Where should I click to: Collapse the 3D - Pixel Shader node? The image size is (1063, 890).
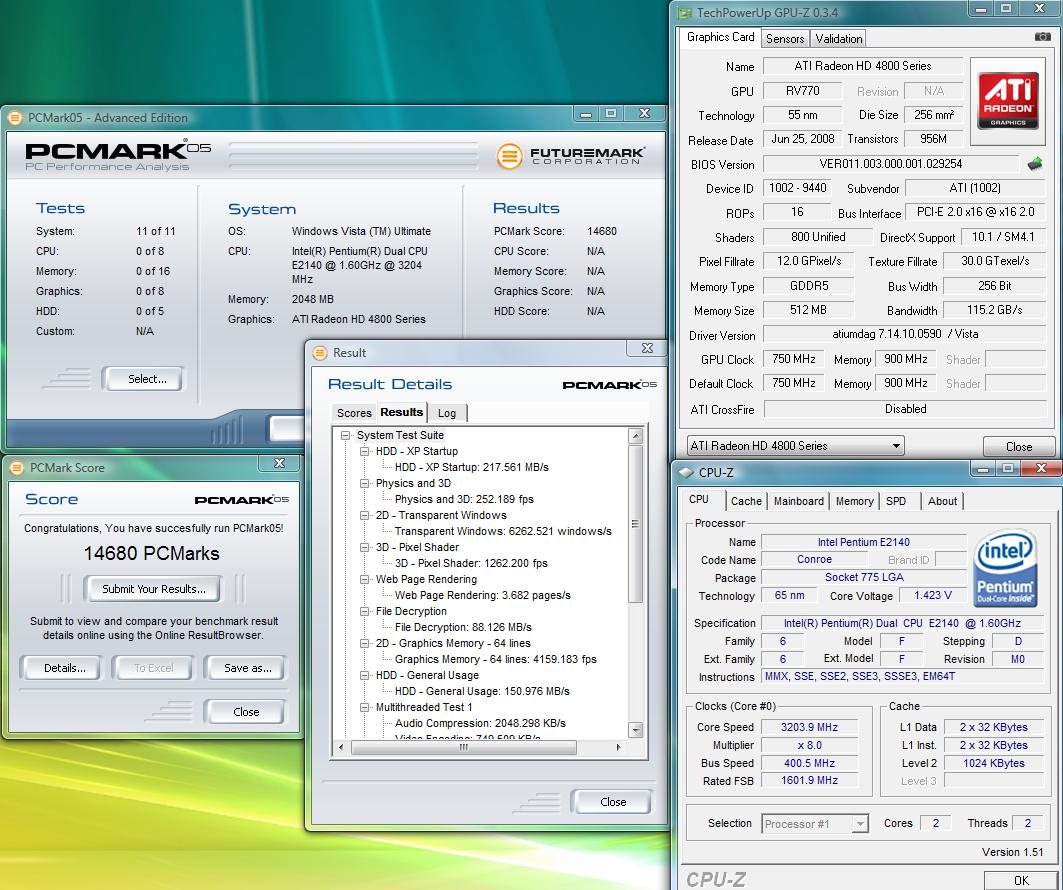tap(365, 547)
